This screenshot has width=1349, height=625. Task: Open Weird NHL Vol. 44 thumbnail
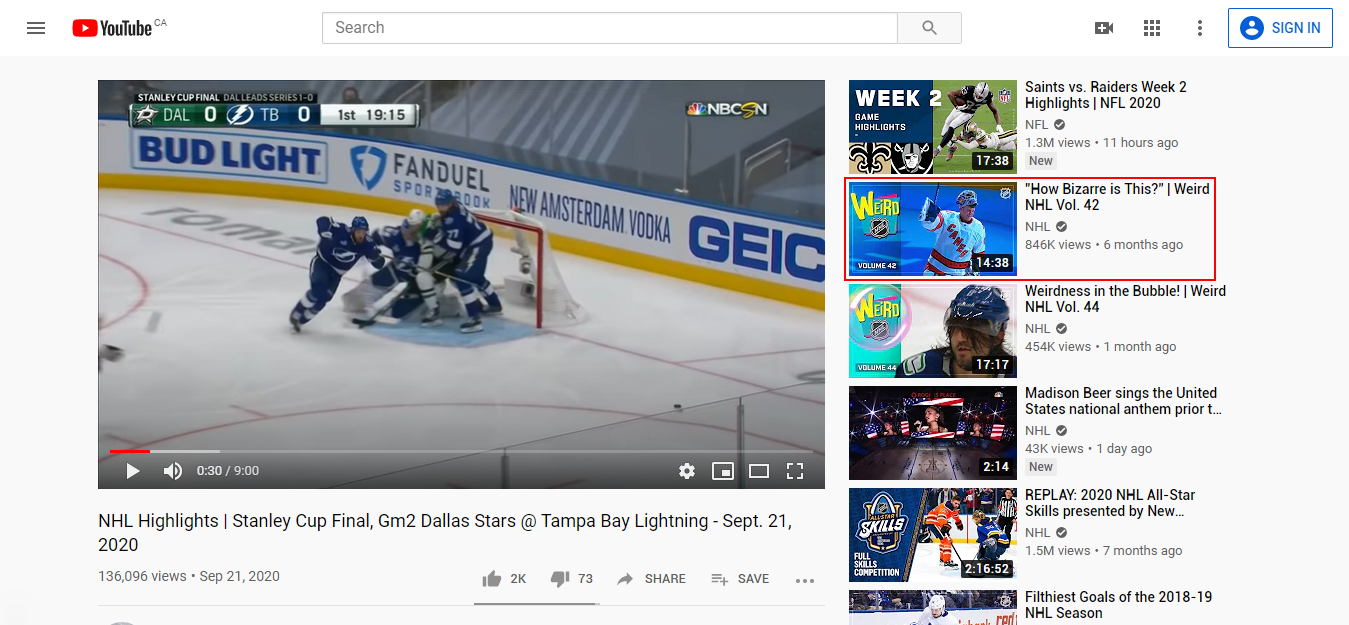point(933,332)
